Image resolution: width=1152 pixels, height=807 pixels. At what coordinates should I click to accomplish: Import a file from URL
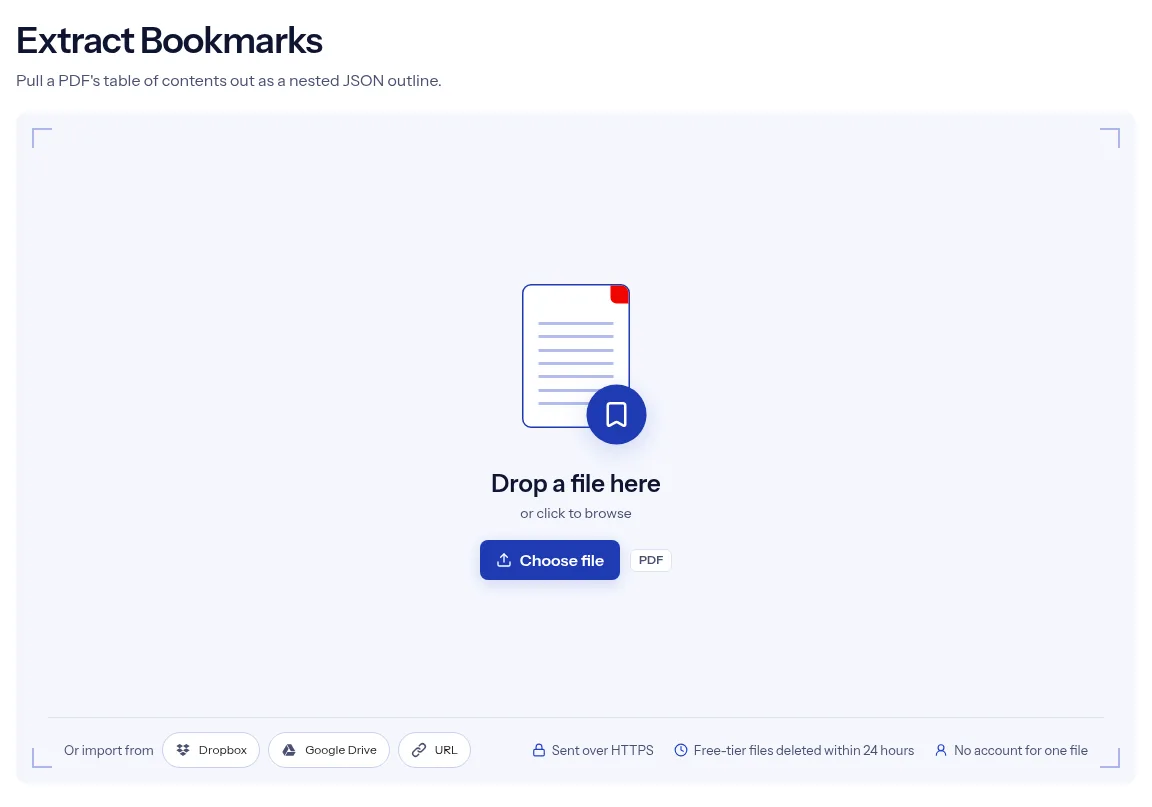[x=434, y=750]
